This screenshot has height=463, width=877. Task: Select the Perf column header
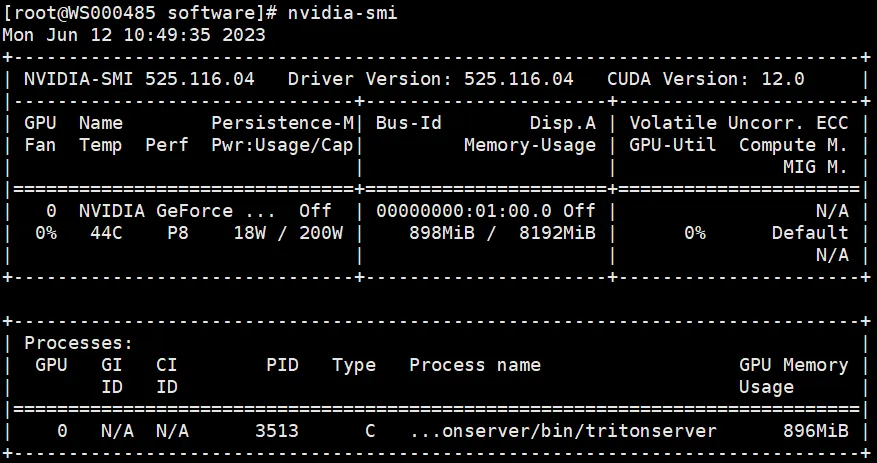pyautogui.click(x=167, y=145)
